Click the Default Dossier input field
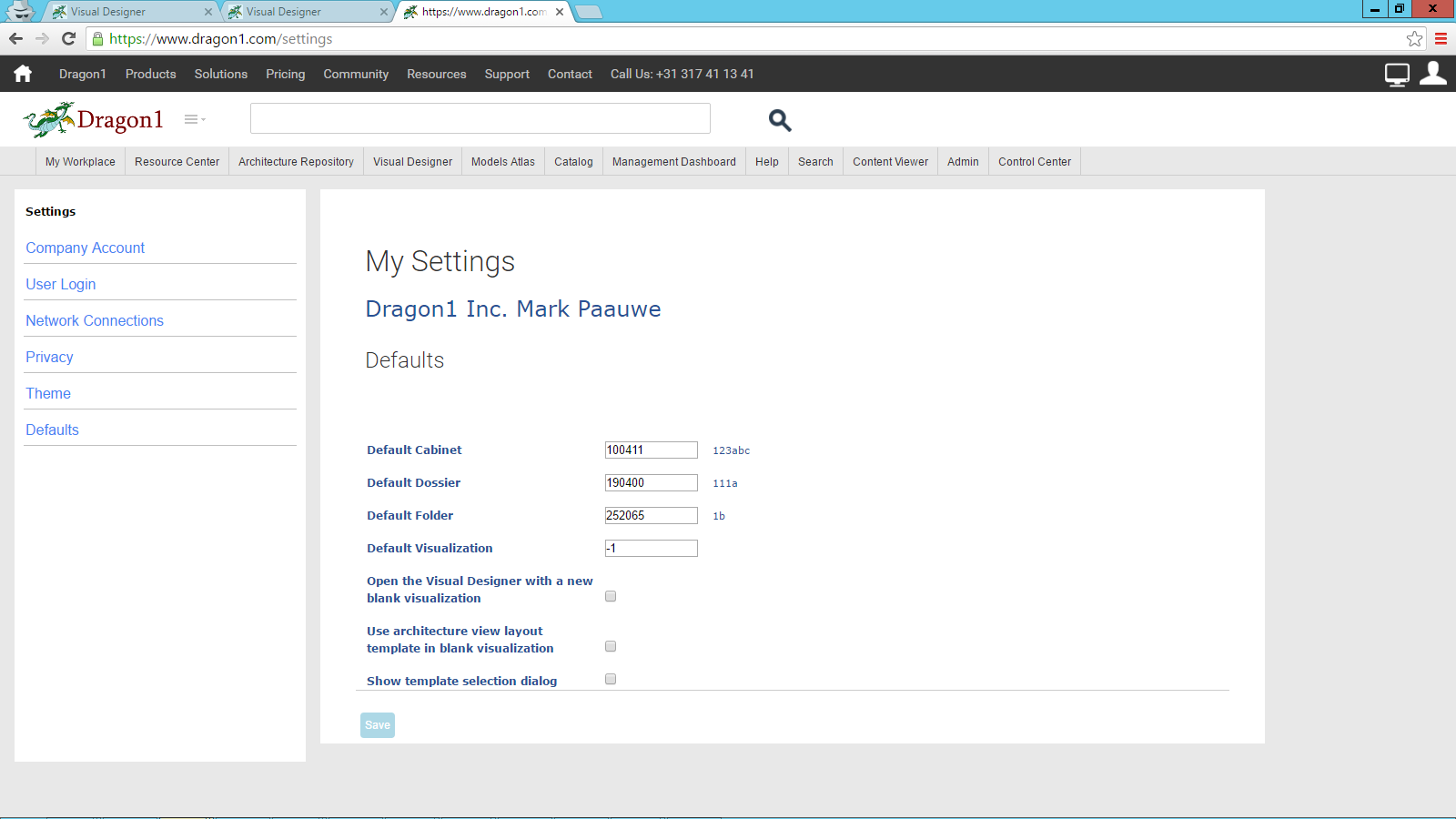 [x=652, y=482]
